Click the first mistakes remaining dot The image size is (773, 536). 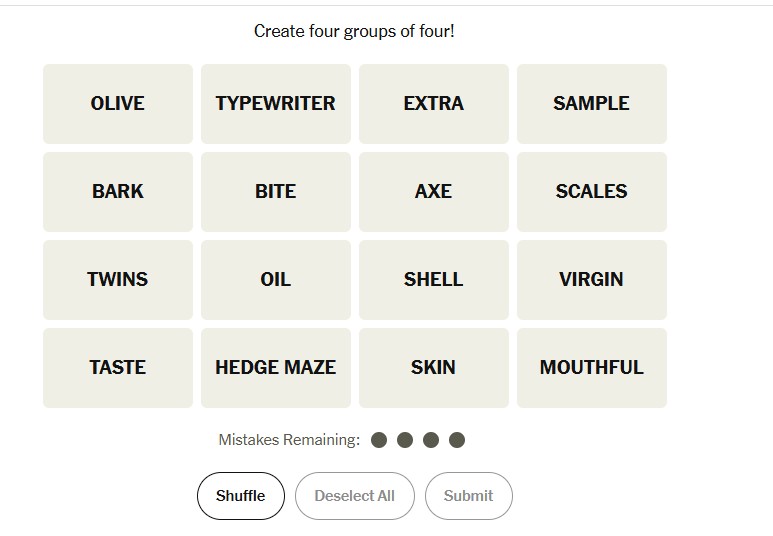(x=379, y=440)
